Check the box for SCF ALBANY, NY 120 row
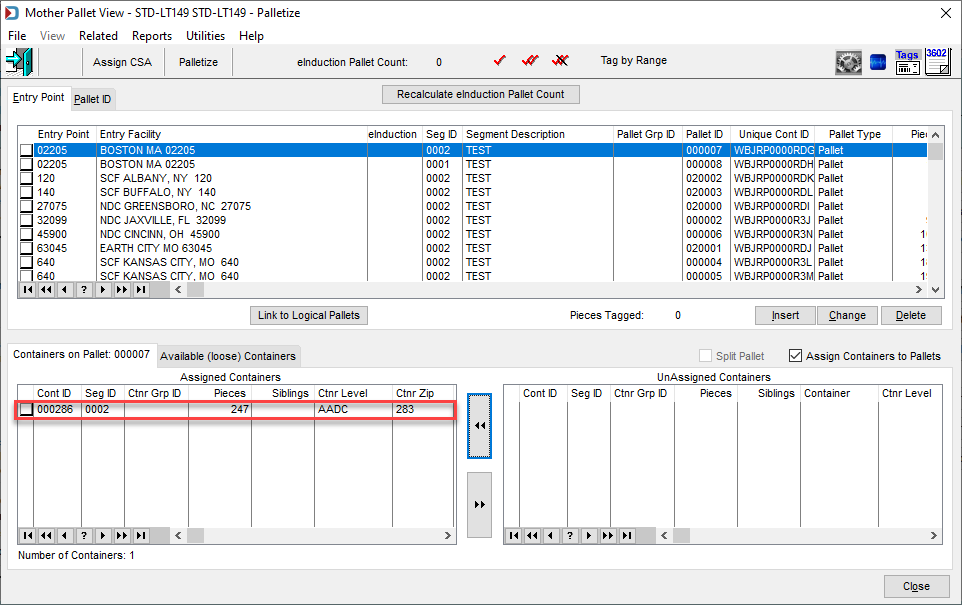Image resolution: width=962 pixels, height=605 pixels. [x=26, y=179]
